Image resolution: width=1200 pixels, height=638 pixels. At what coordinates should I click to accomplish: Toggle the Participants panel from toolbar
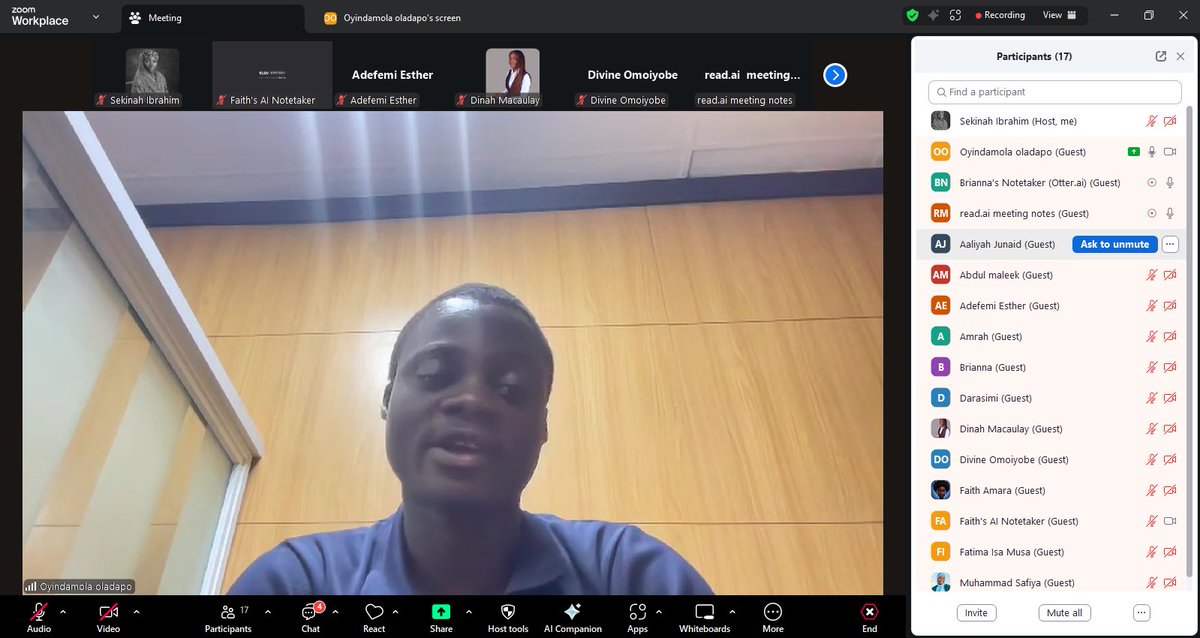(x=228, y=616)
